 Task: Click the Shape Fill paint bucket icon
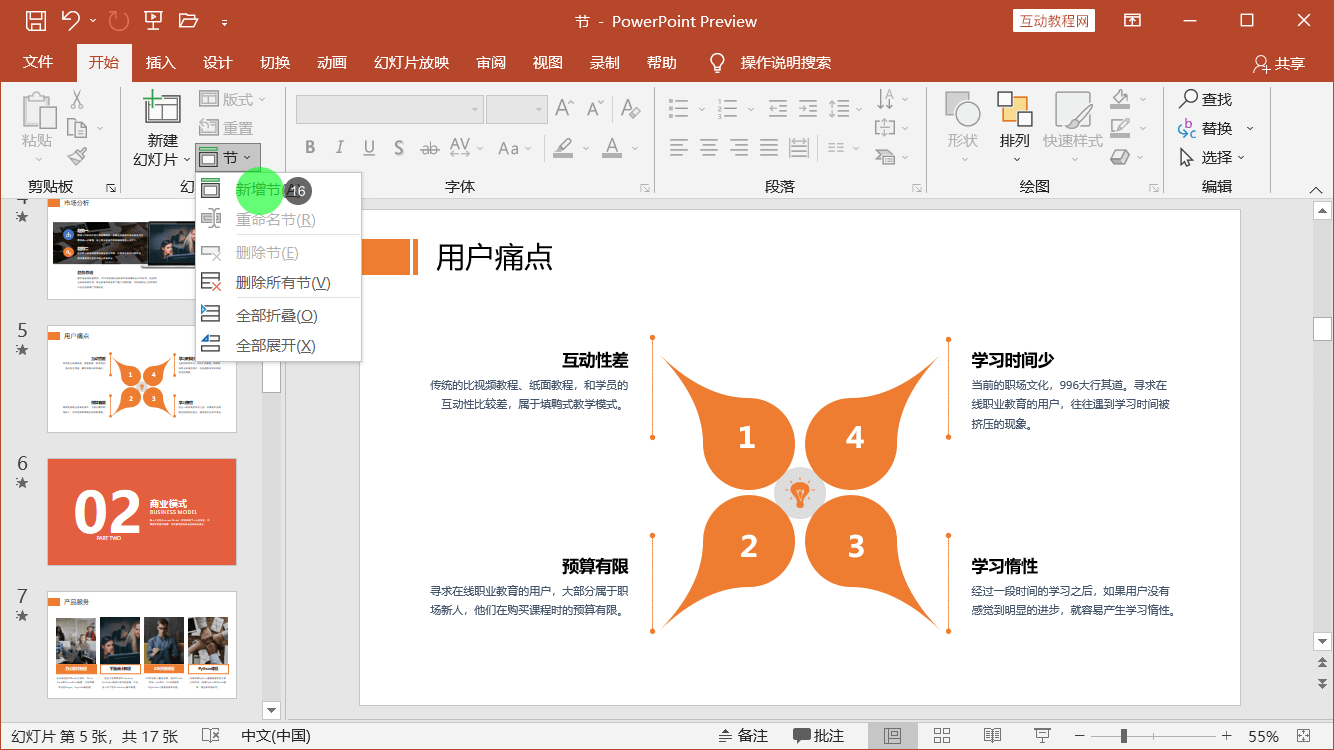point(1120,98)
